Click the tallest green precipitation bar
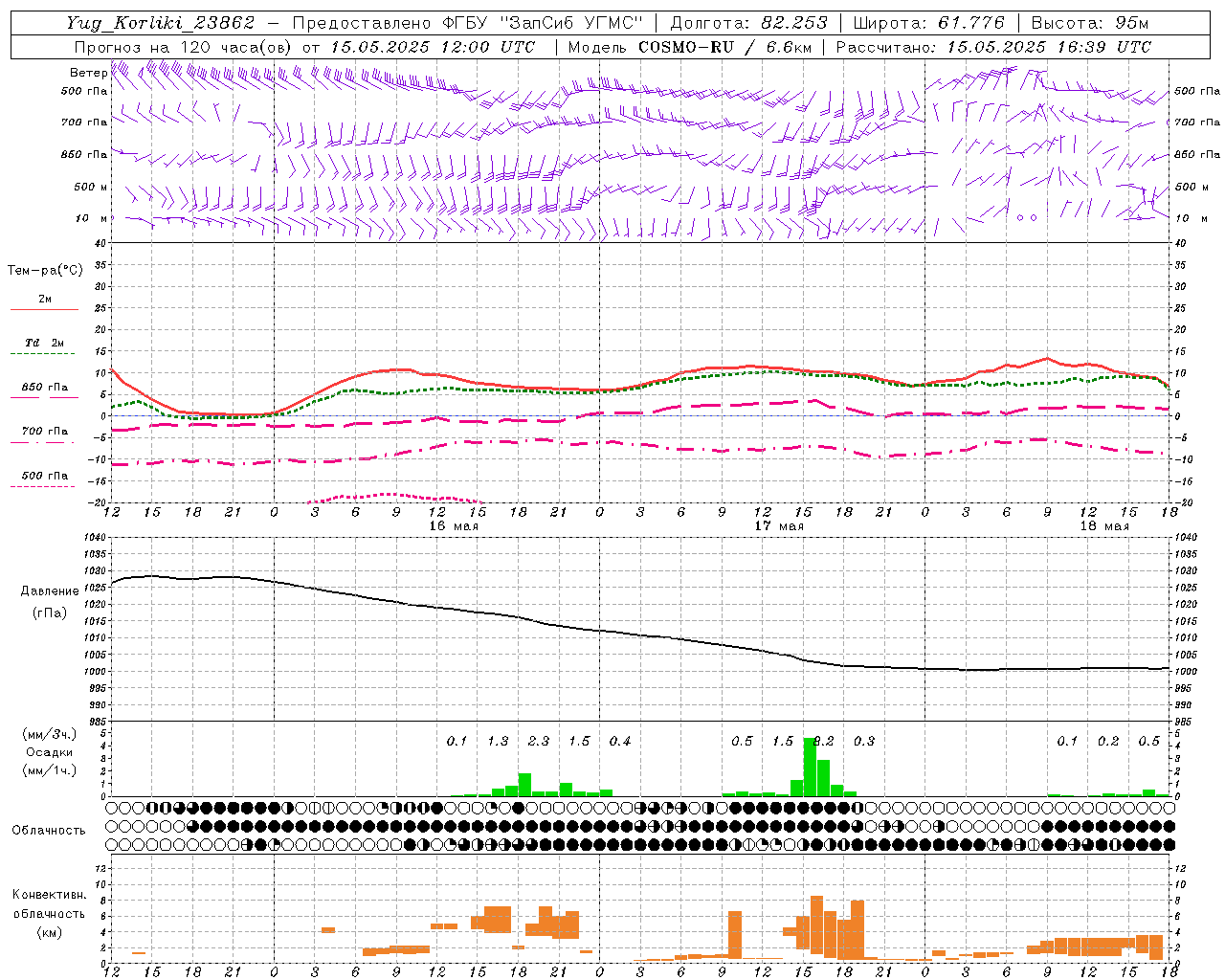The width and height of the screenshot is (1225, 980). 810,767
